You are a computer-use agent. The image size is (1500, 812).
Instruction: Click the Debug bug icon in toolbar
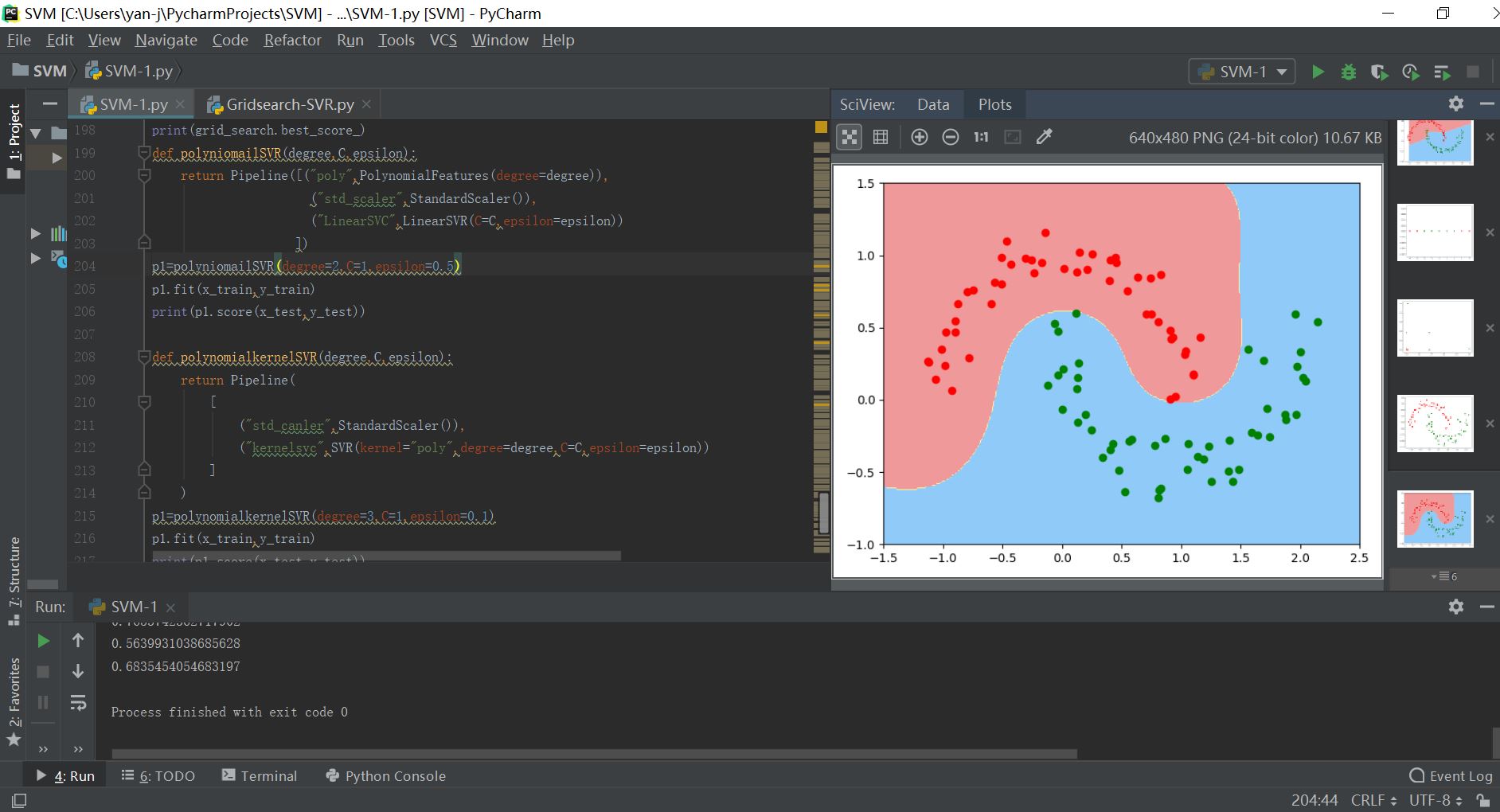1348,72
